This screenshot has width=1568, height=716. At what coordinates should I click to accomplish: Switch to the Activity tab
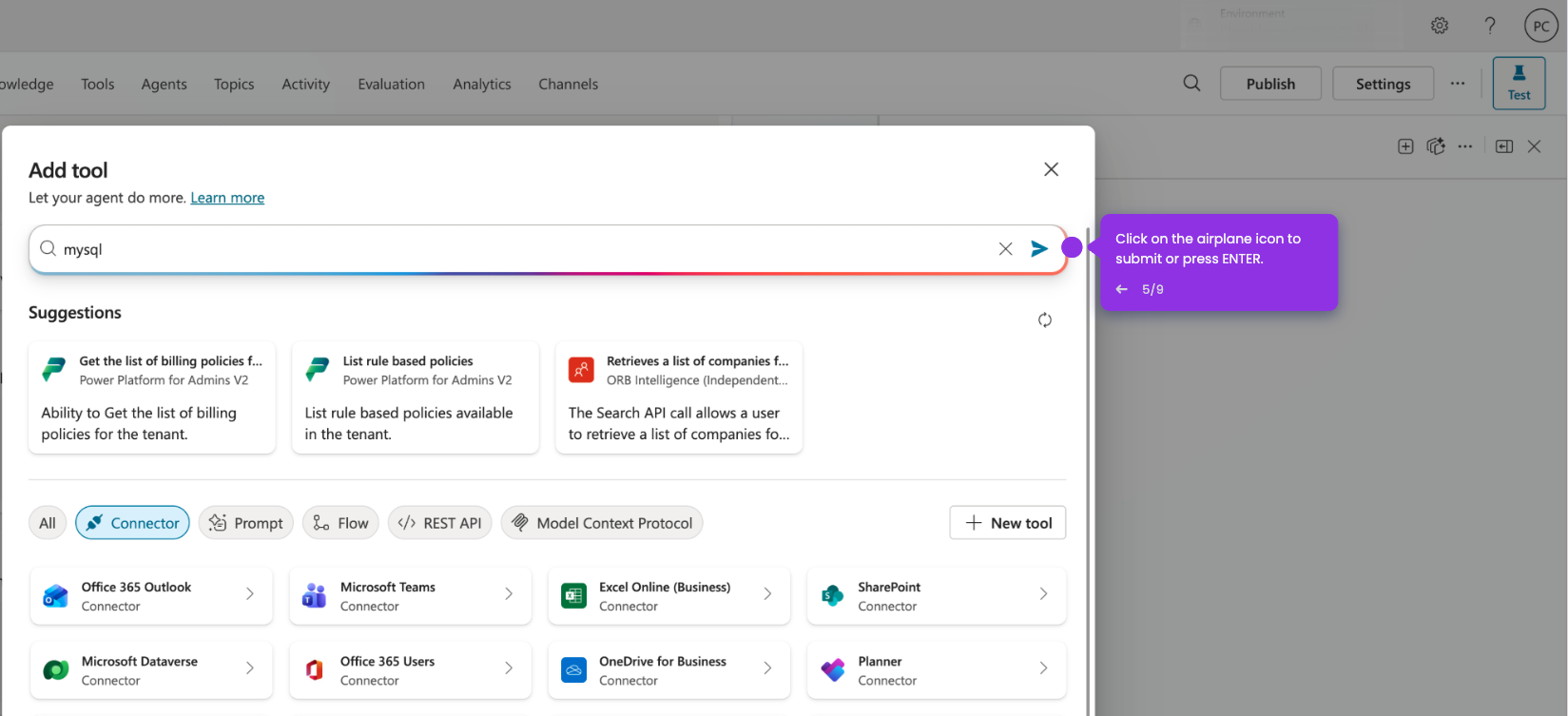pos(305,84)
